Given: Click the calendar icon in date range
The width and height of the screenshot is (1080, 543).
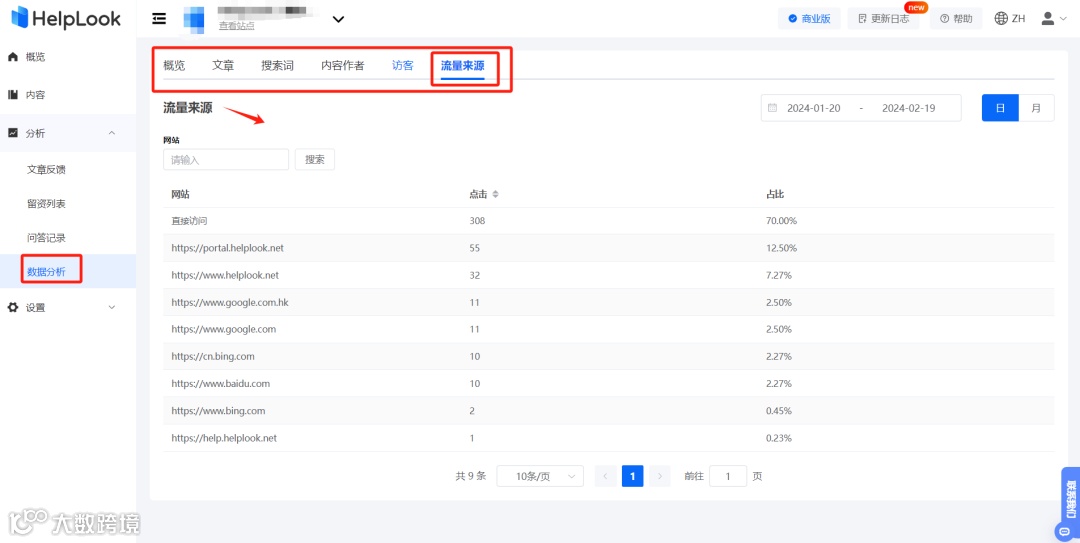Looking at the screenshot, I should (772, 108).
